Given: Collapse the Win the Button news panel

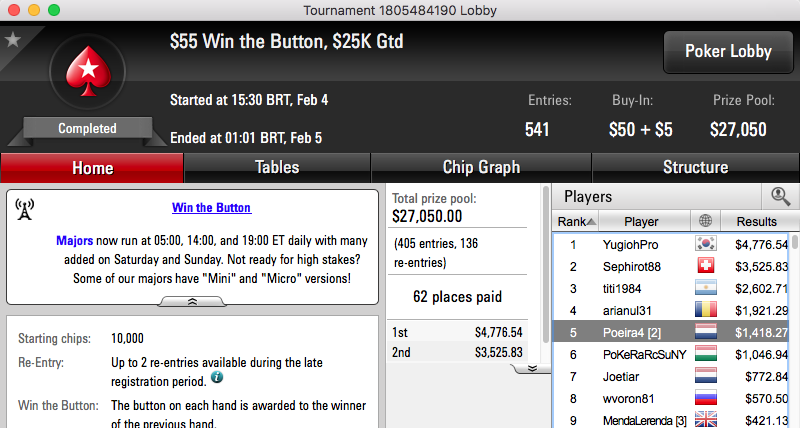Looking at the screenshot, I should [192, 302].
